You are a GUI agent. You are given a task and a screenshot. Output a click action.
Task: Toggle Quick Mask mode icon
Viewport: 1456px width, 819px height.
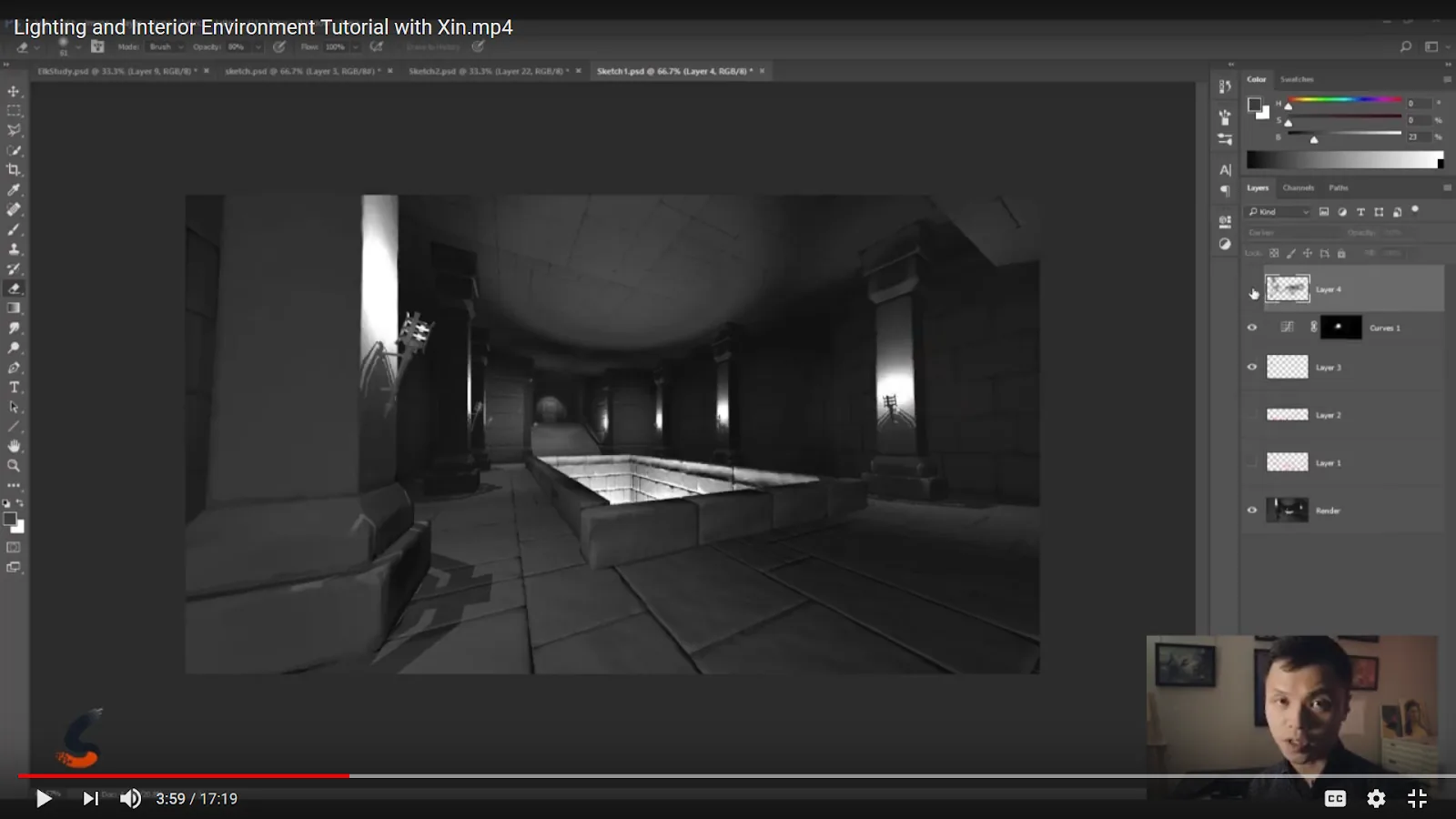(14, 548)
